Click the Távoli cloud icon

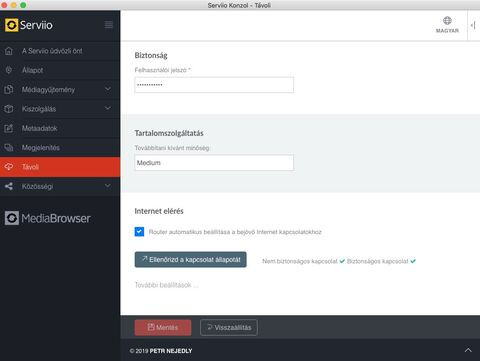pos(9,167)
